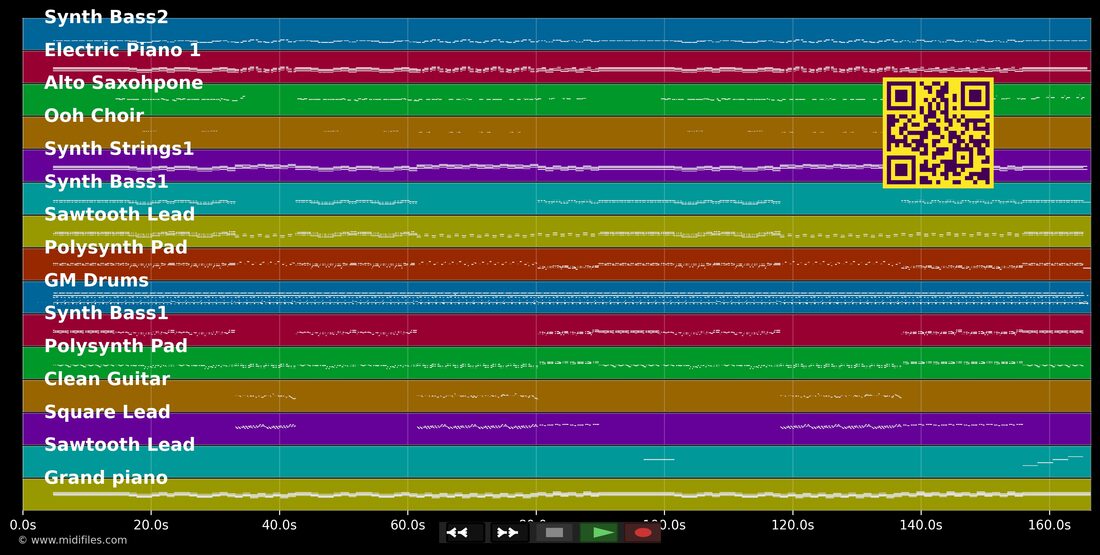Select the Electric Piano 1 track label
This screenshot has height=555, width=1100.
(x=122, y=50)
